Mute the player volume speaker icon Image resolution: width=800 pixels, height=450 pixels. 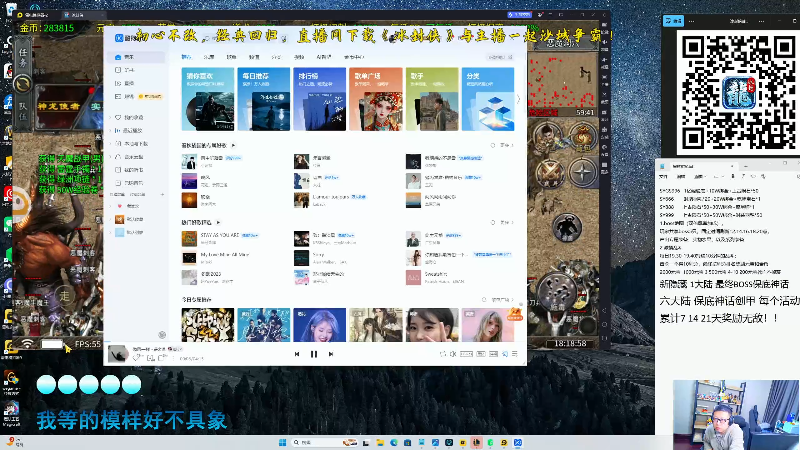click(x=453, y=354)
